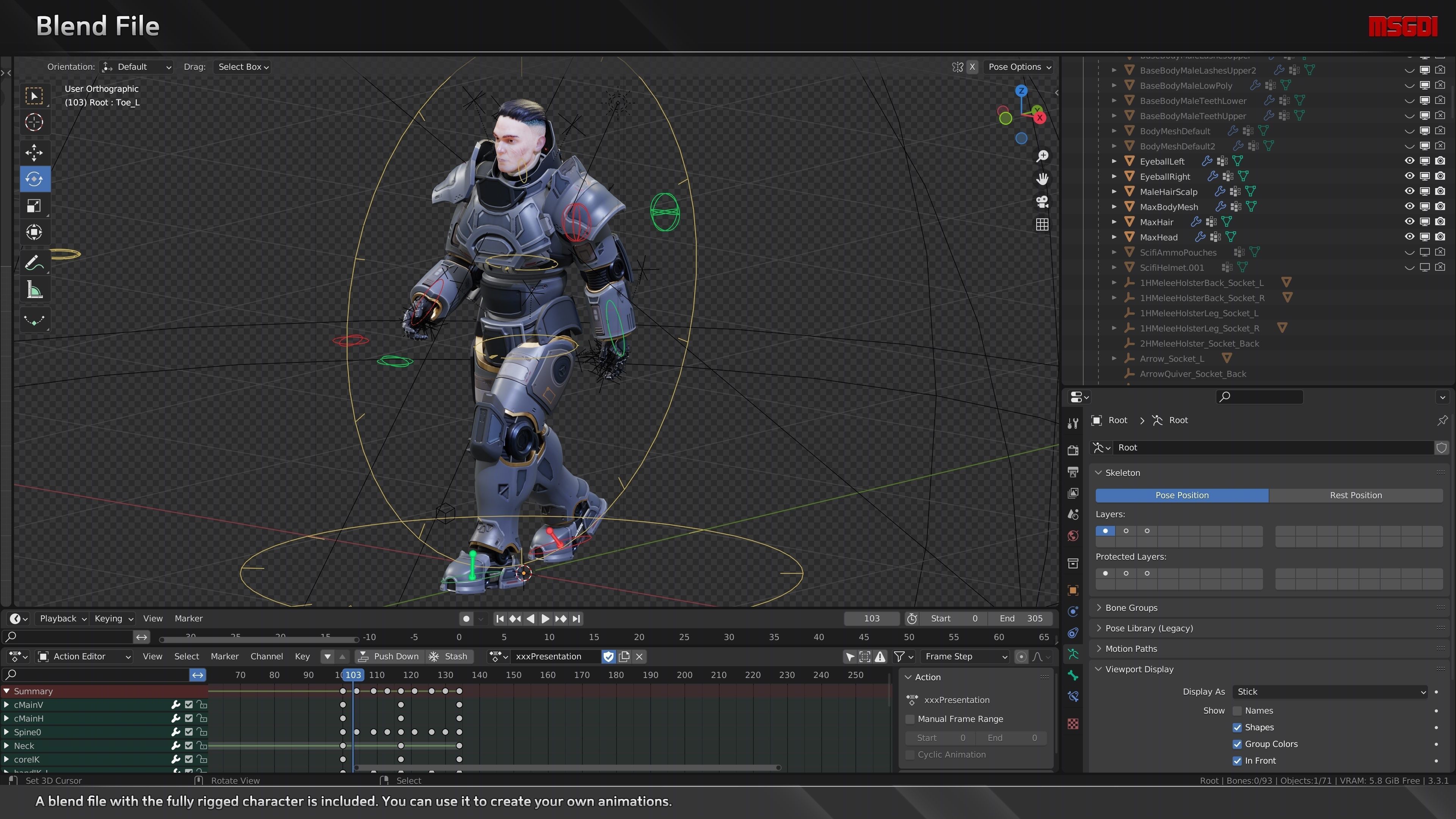The height and width of the screenshot is (819, 1456).
Task: Open the World properties tab
Action: (x=1073, y=537)
